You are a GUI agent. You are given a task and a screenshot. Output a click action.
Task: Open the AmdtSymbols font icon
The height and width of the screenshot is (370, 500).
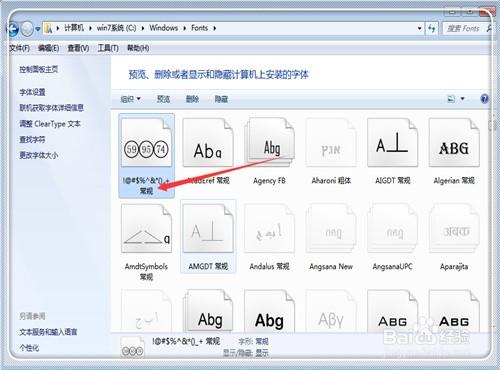coord(147,229)
